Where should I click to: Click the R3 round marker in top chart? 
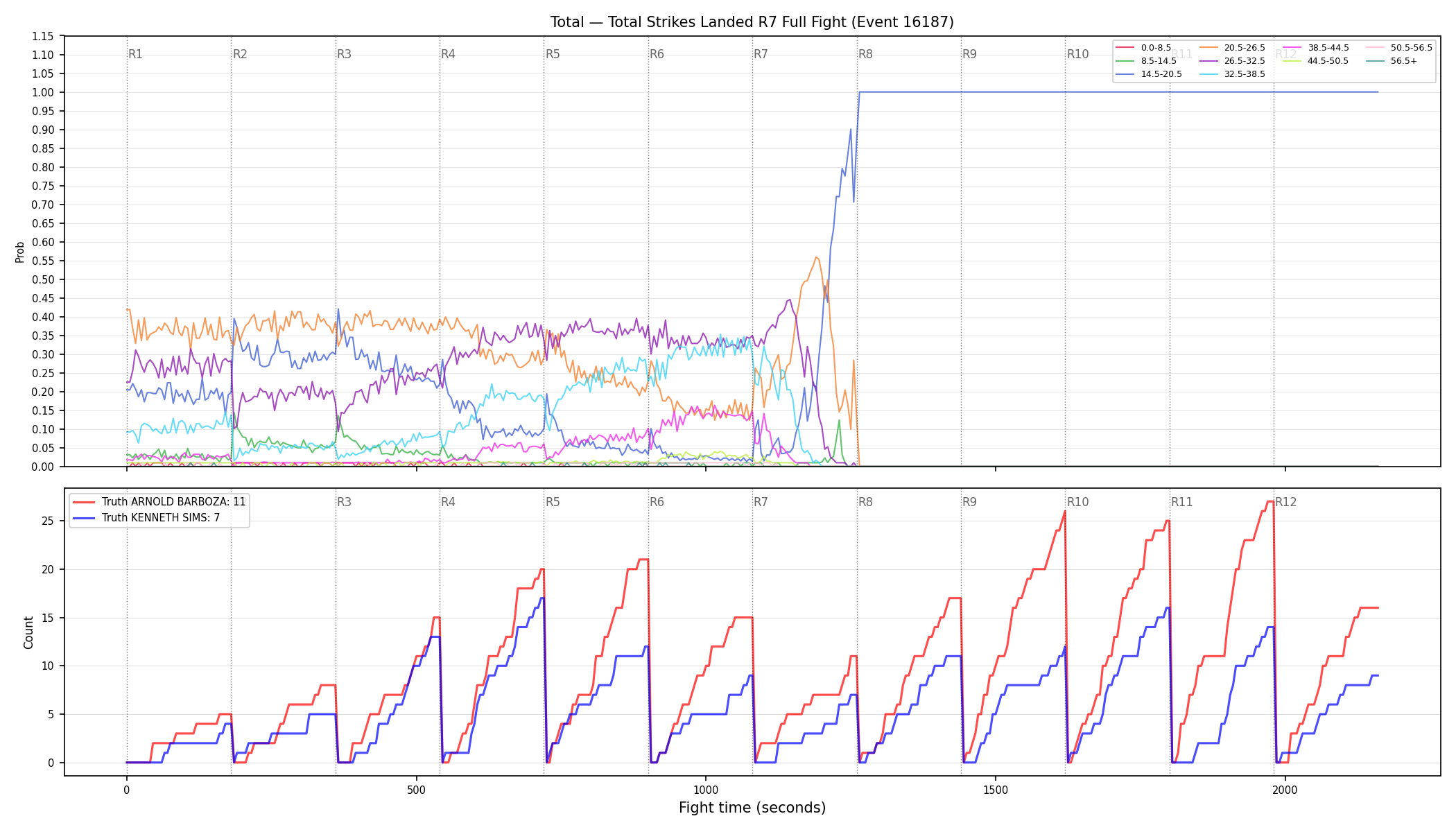pyautogui.click(x=344, y=54)
